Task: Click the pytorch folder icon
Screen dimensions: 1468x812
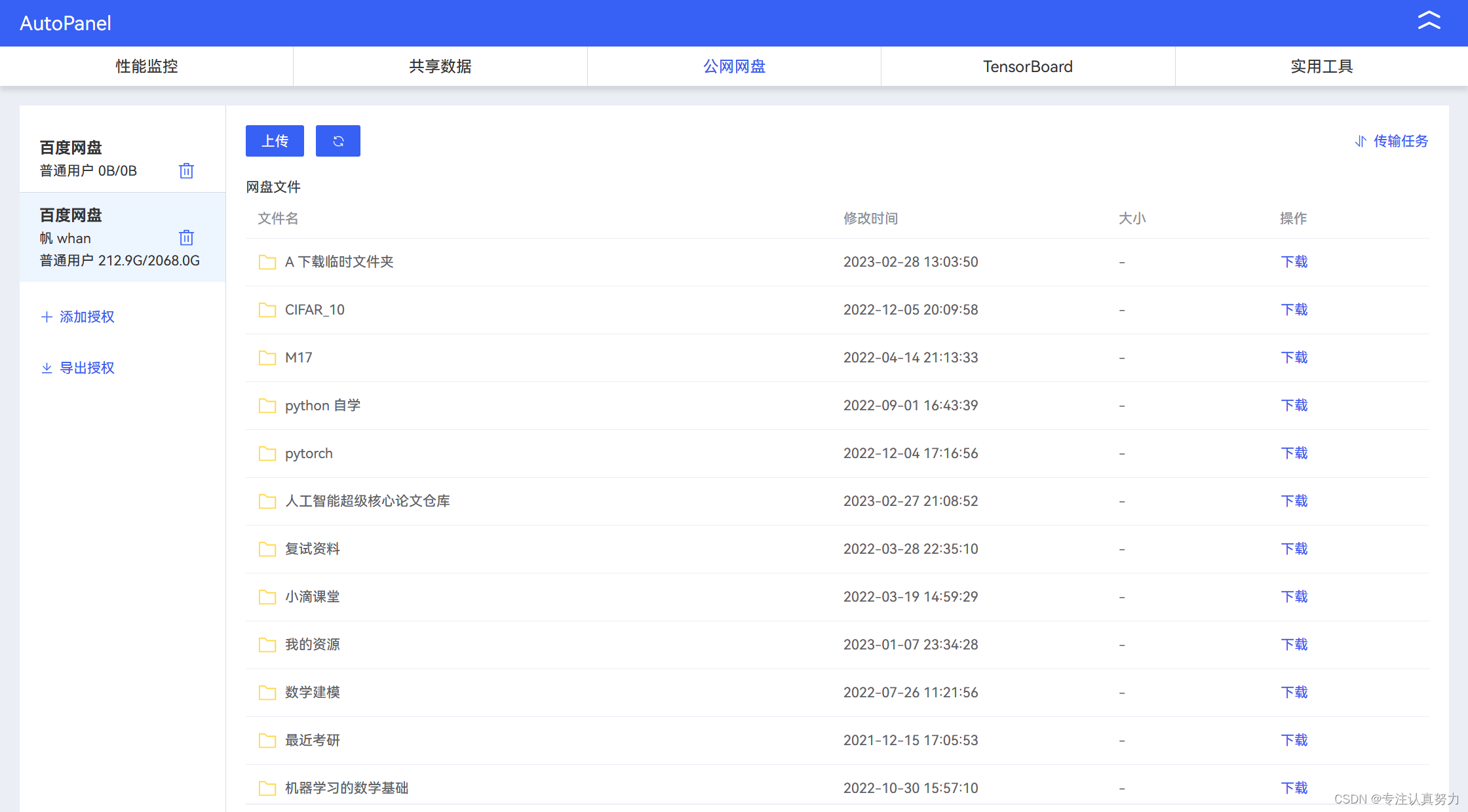Action: click(x=267, y=453)
